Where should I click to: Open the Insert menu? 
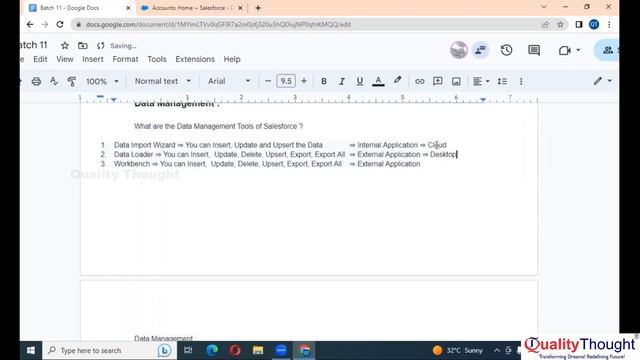pos(93,59)
